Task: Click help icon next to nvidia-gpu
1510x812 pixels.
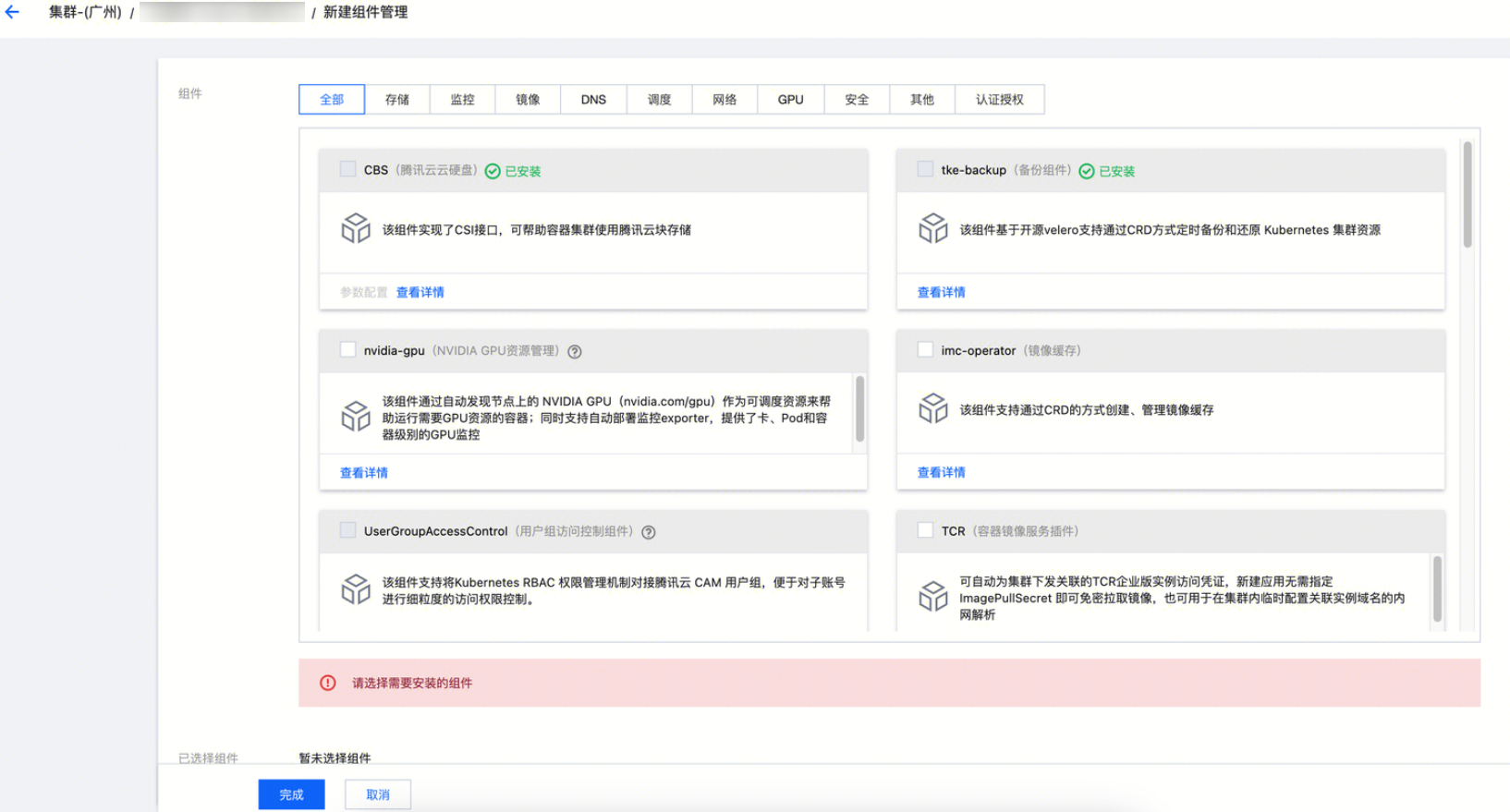Action: point(575,352)
